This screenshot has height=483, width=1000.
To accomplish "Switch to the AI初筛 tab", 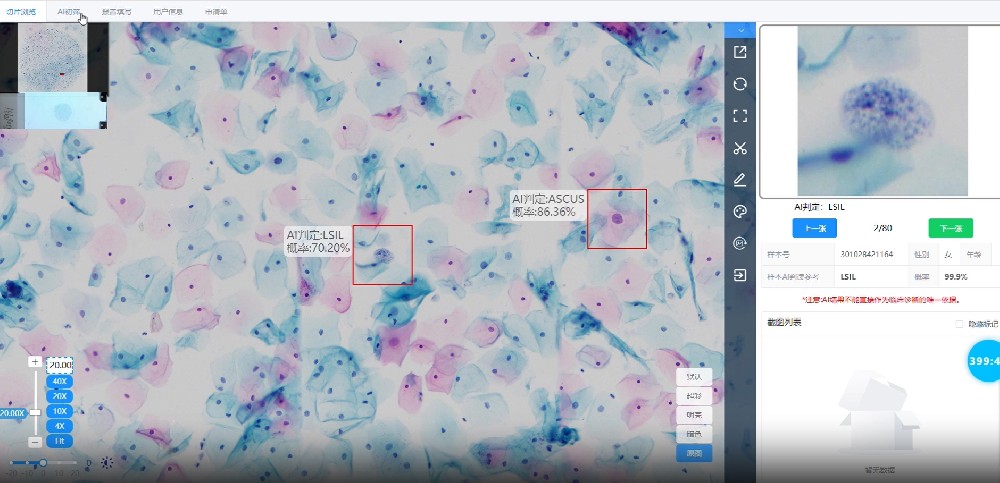I will [69, 11].
